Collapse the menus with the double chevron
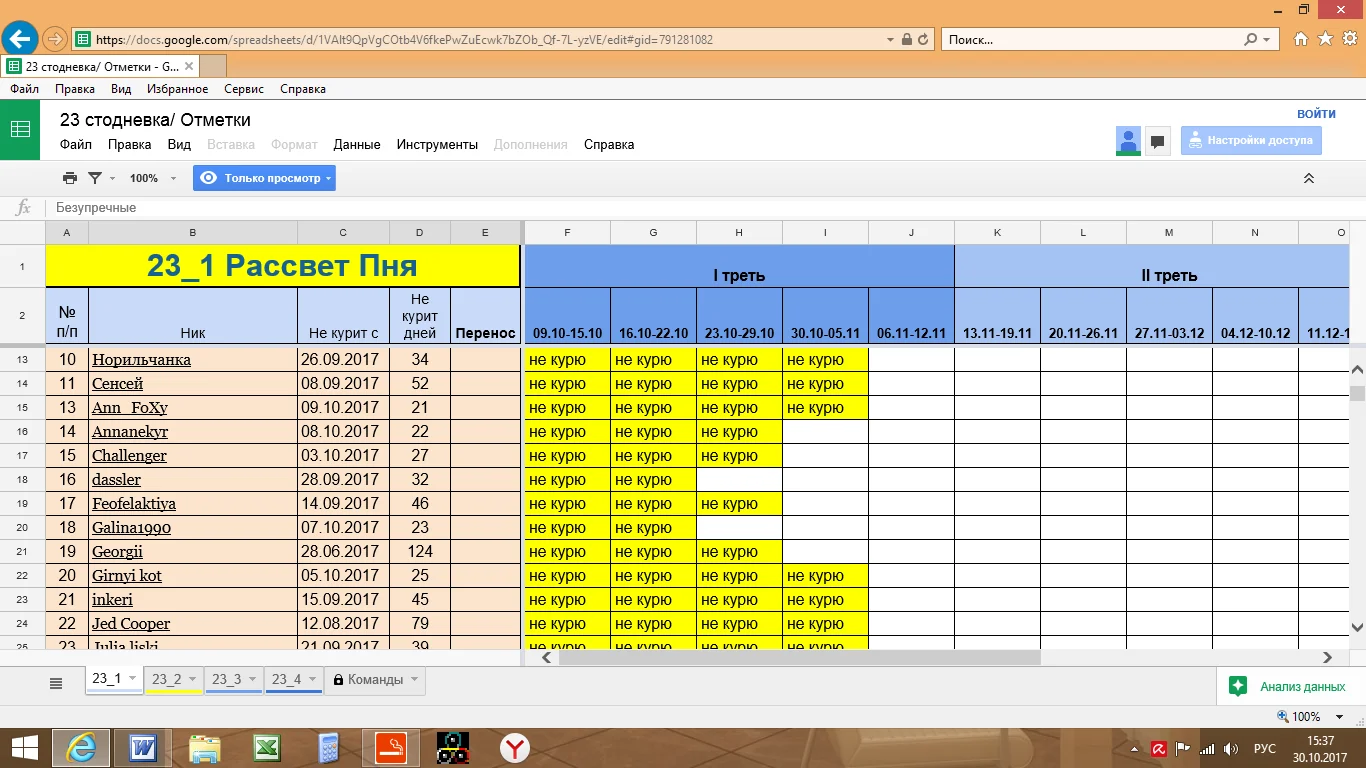The image size is (1366, 768). [x=1308, y=178]
